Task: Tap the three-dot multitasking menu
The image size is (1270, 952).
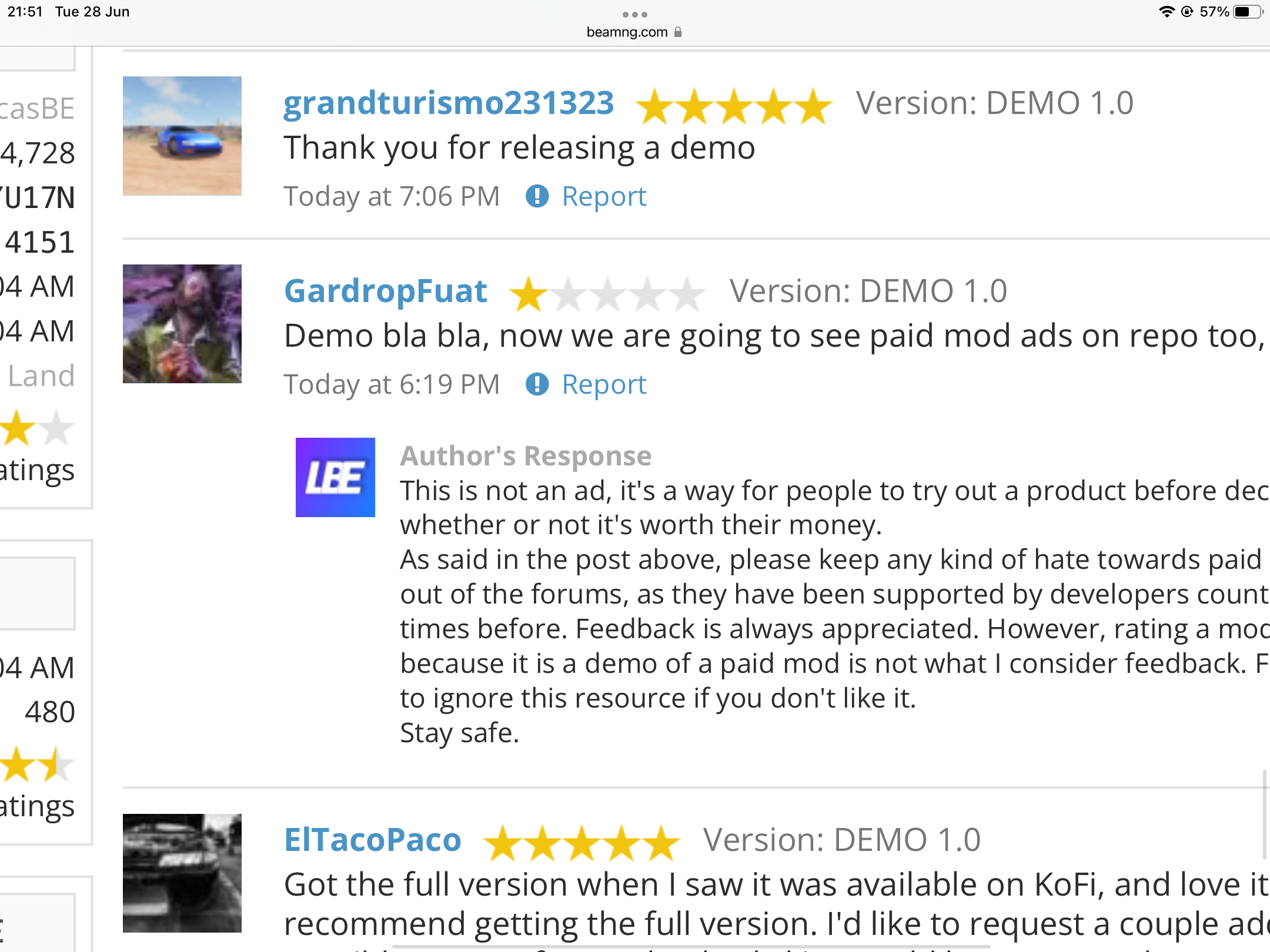Action: (x=634, y=14)
